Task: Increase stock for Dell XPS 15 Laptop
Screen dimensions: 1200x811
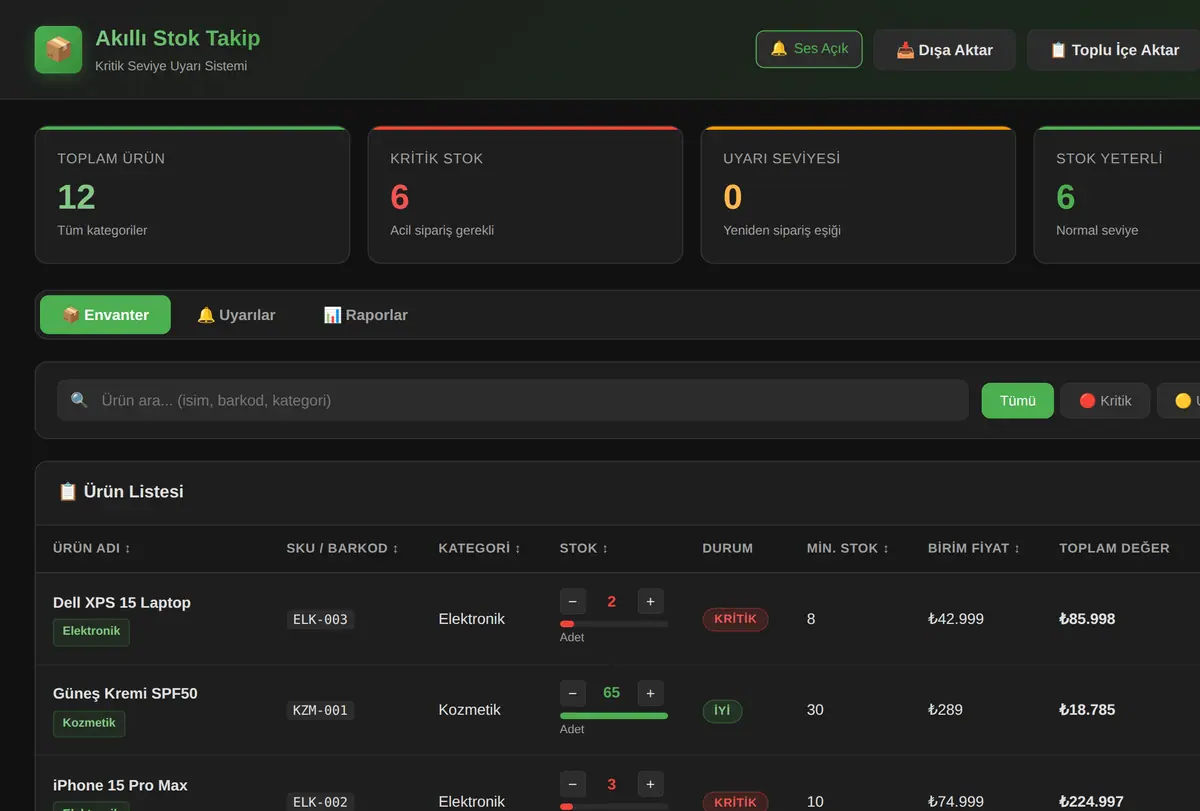Action: point(651,601)
